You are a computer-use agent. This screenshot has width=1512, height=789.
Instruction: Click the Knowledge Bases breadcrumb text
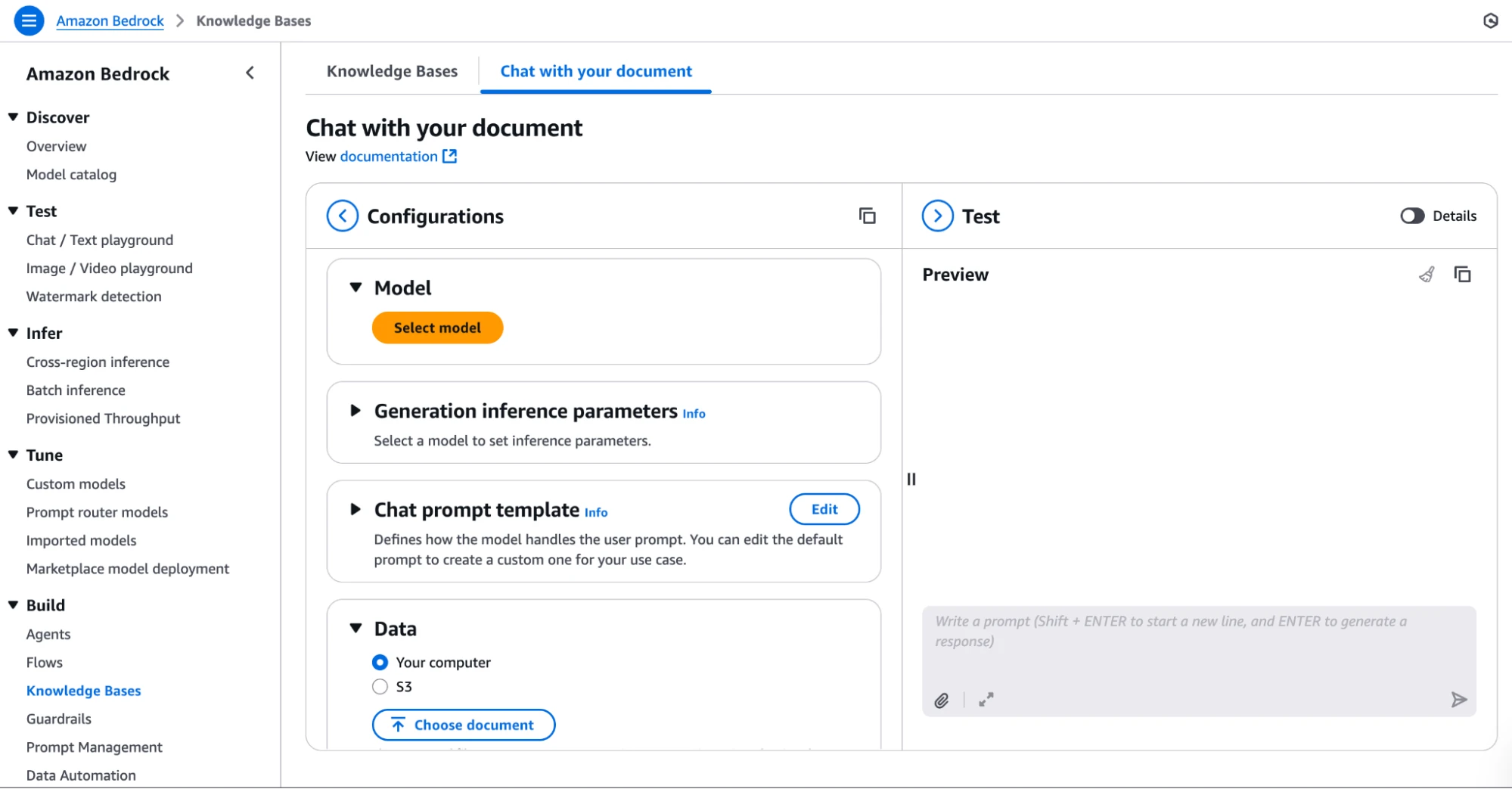253,20
